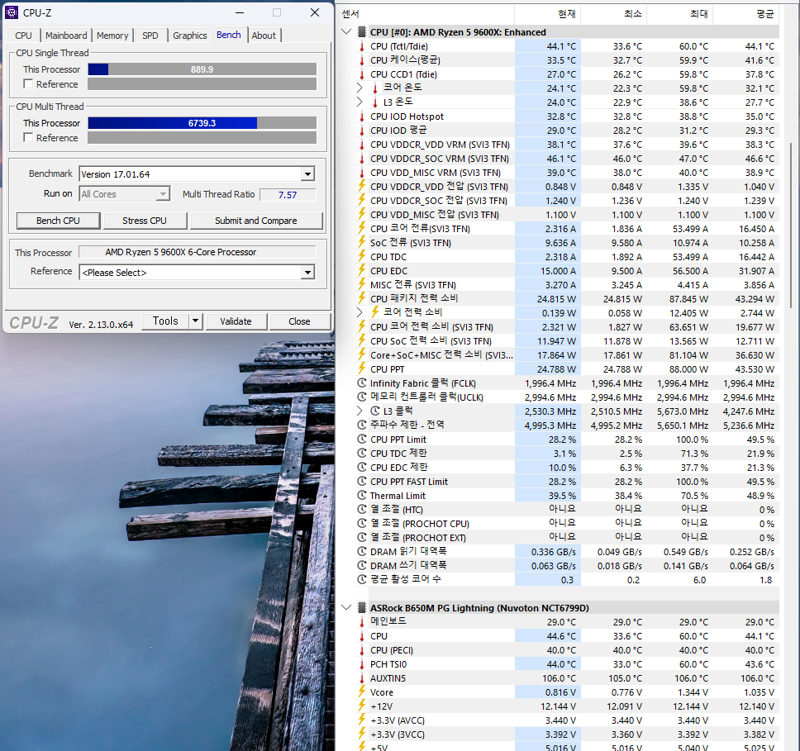This screenshot has width=800, height=751.
Task: Click the 최소 column header
Action: (614, 14)
